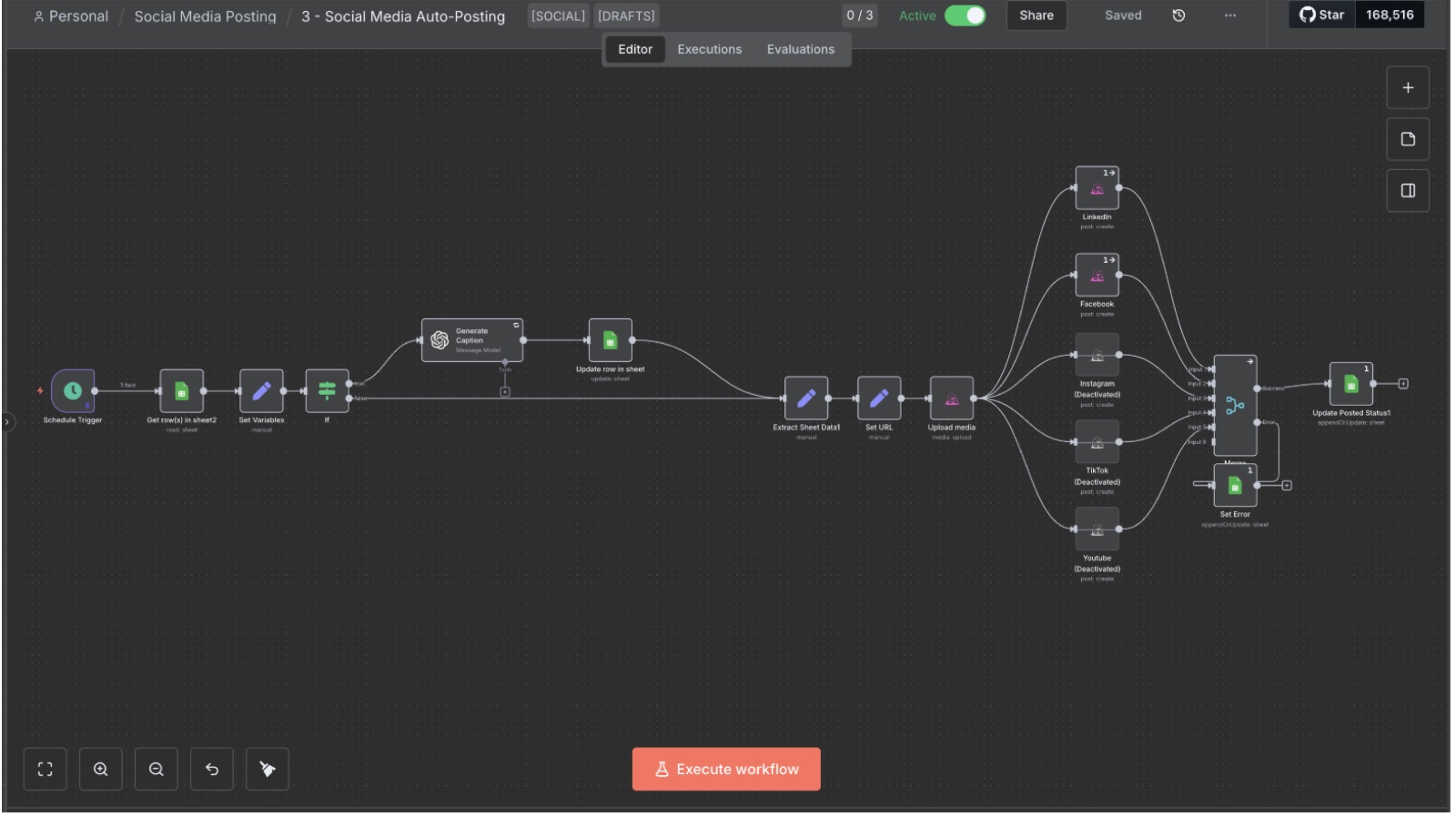The width and height of the screenshot is (1456, 817).
Task: Select the deactivated Youtube node
Action: click(x=1097, y=530)
